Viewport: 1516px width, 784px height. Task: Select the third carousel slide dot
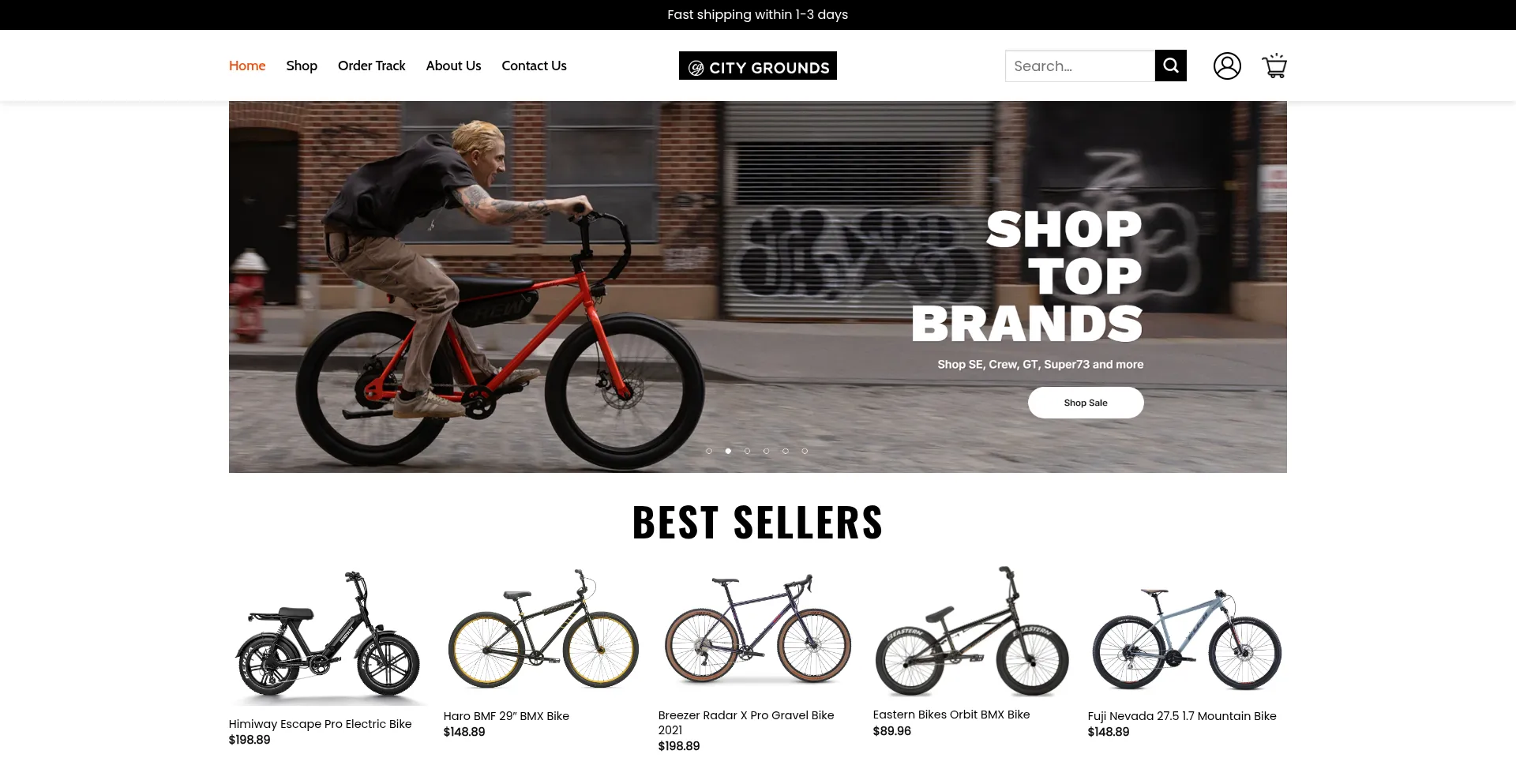[x=747, y=451]
